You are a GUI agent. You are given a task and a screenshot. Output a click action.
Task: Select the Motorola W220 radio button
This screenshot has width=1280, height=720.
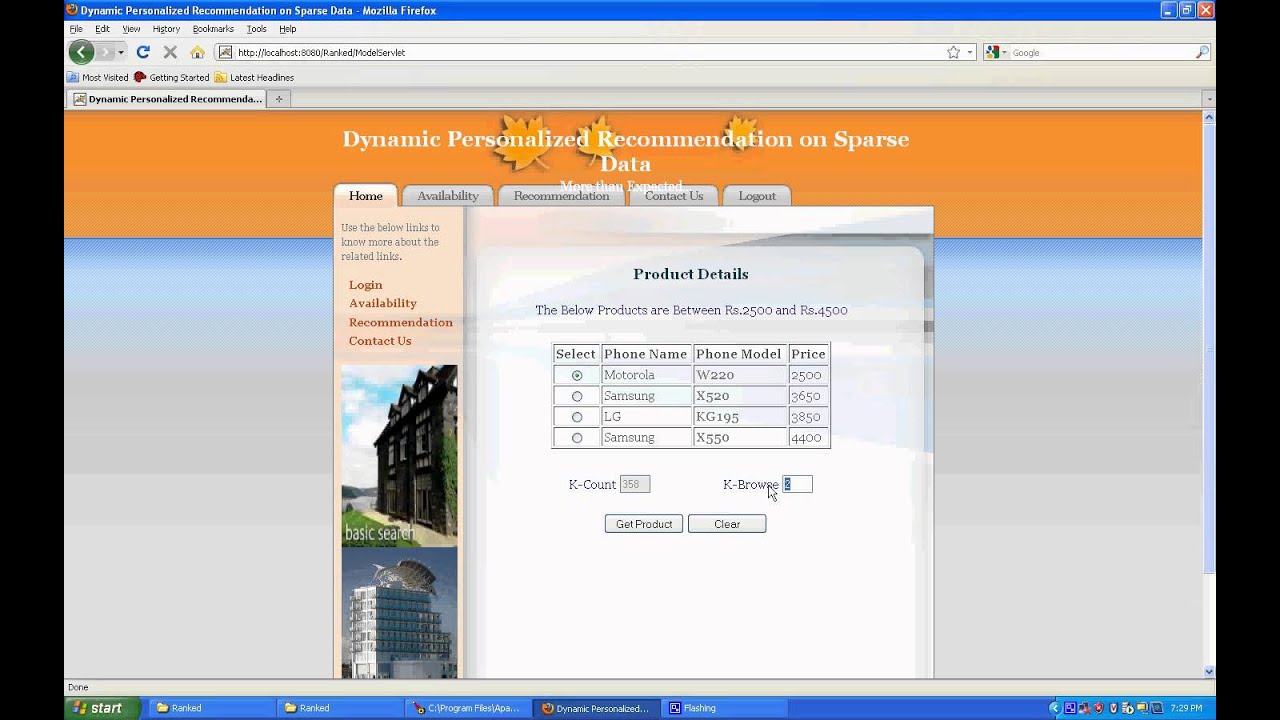point(577,376)
